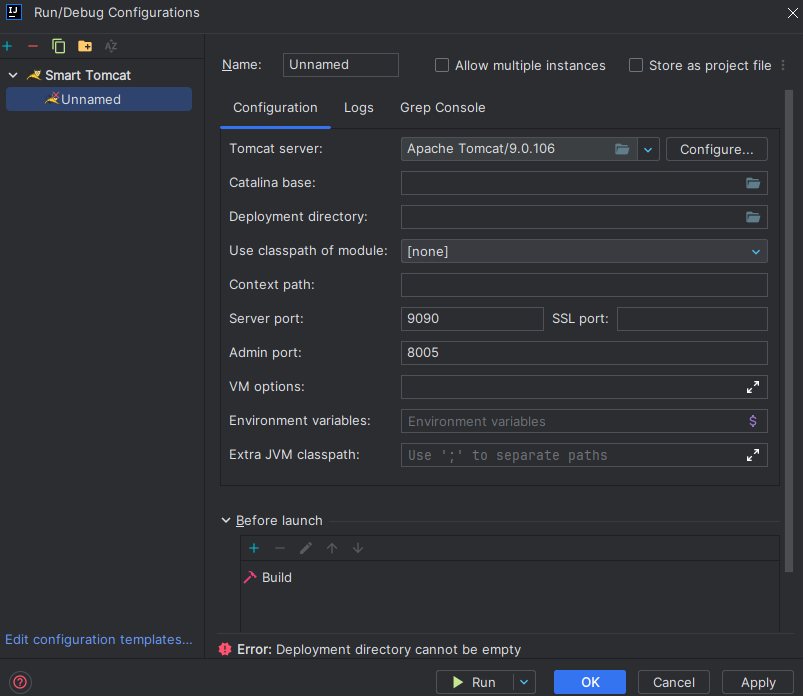The height and width of the screenshot is (696, 803).
Task: Open Store as project file options
Action: coord(783,66)
